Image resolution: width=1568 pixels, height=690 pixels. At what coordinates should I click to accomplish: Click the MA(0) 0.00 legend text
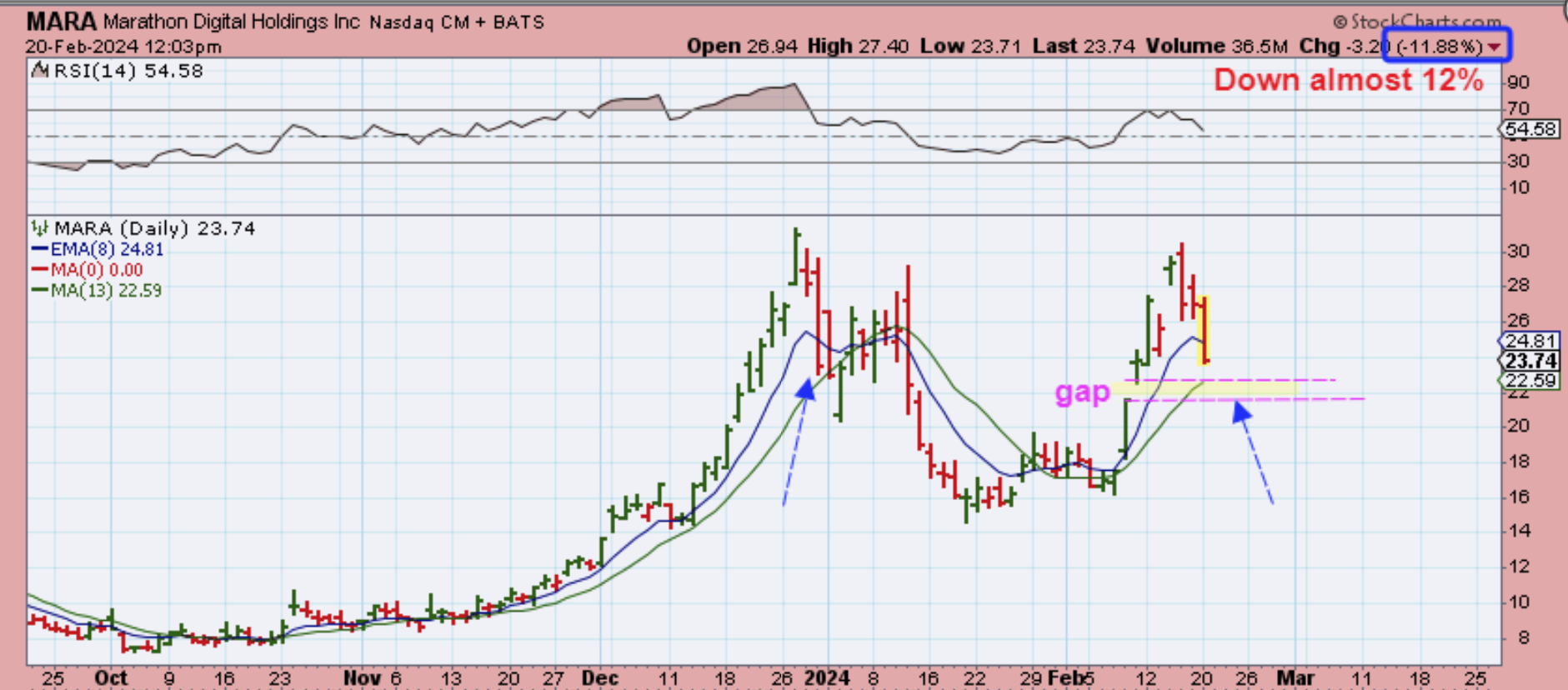[97, 270]
